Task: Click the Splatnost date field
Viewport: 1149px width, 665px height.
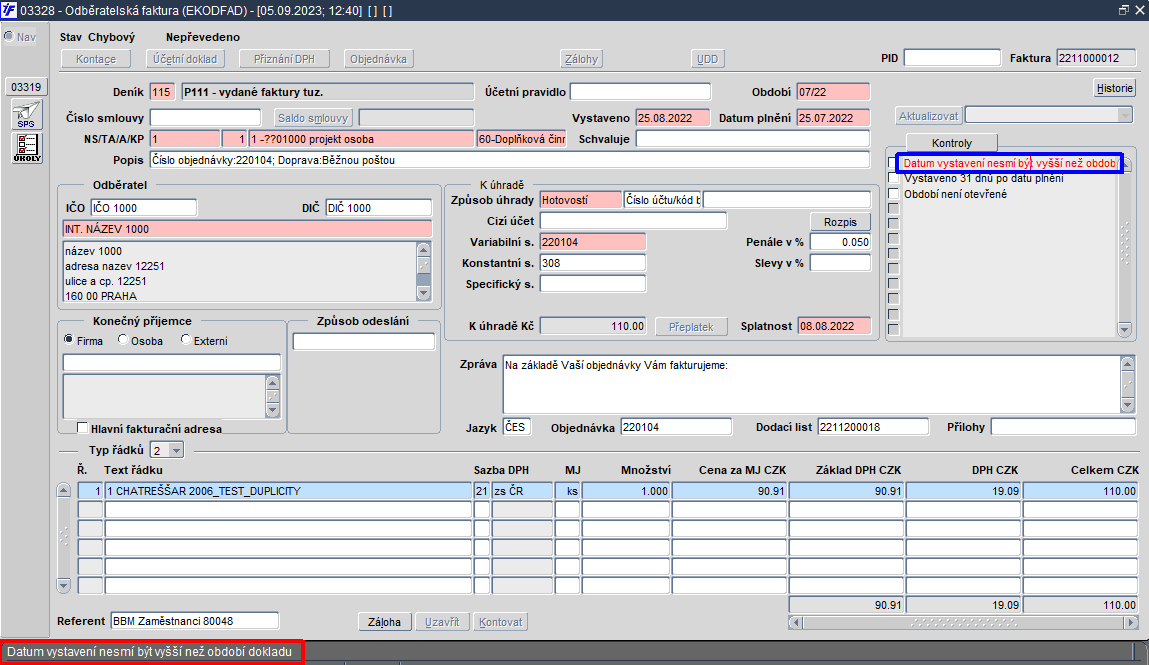Action: [x=834, y=326]
